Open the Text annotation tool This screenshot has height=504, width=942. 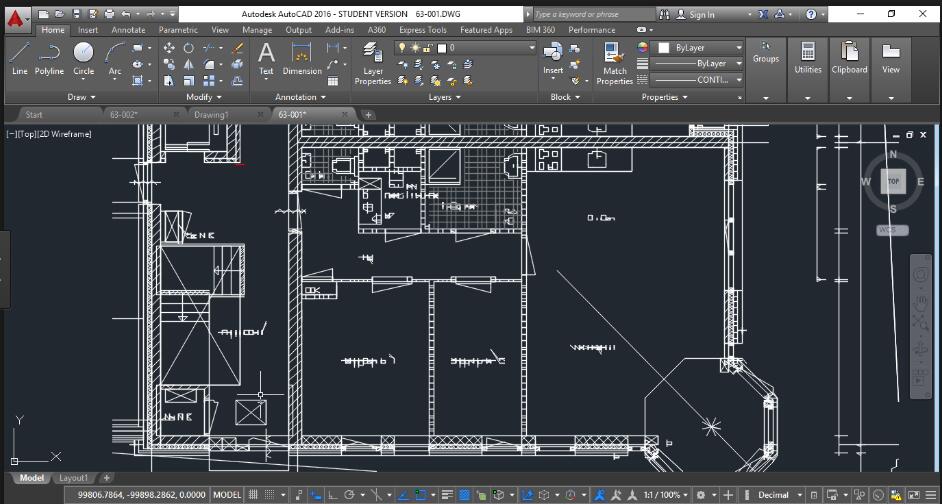(266, 59)
